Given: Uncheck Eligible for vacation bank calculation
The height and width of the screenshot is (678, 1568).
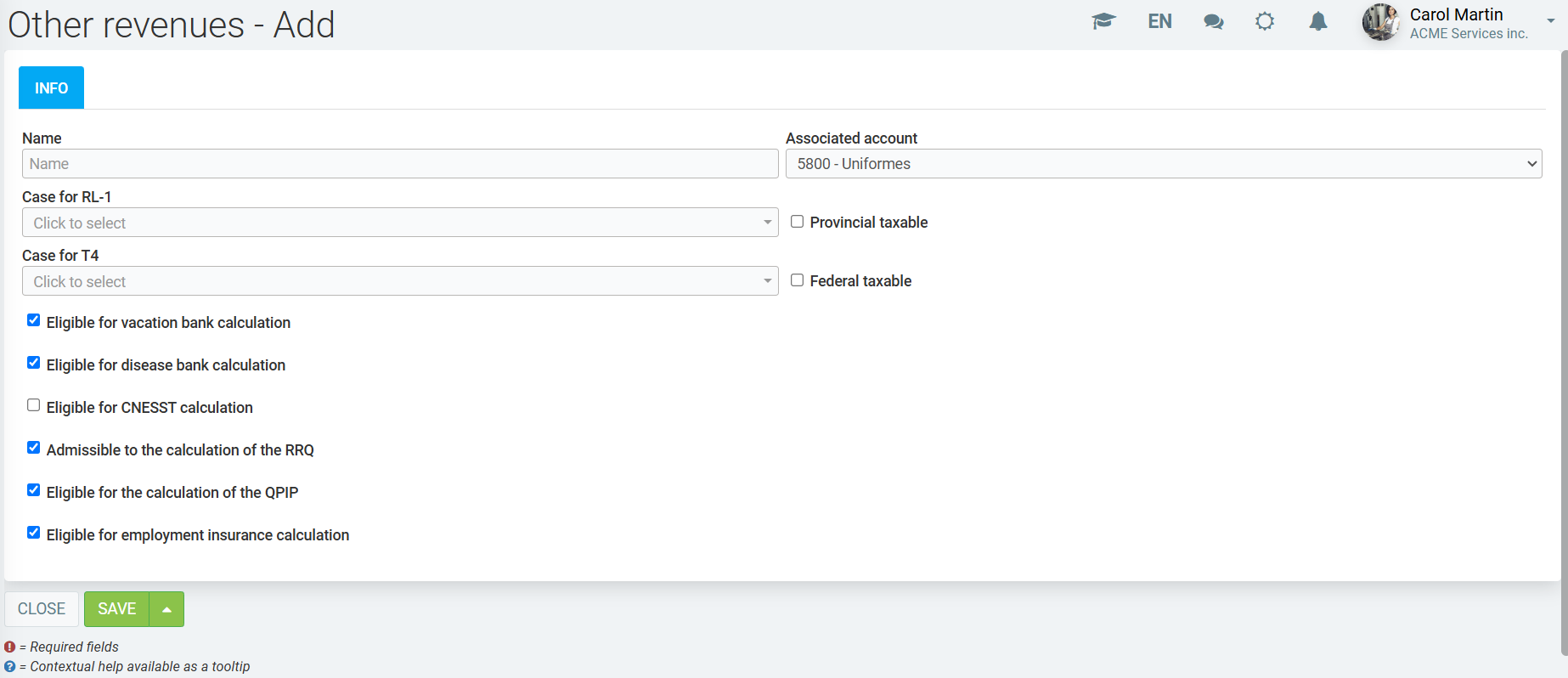Looking at the screenshot, I should coord(34,320).
